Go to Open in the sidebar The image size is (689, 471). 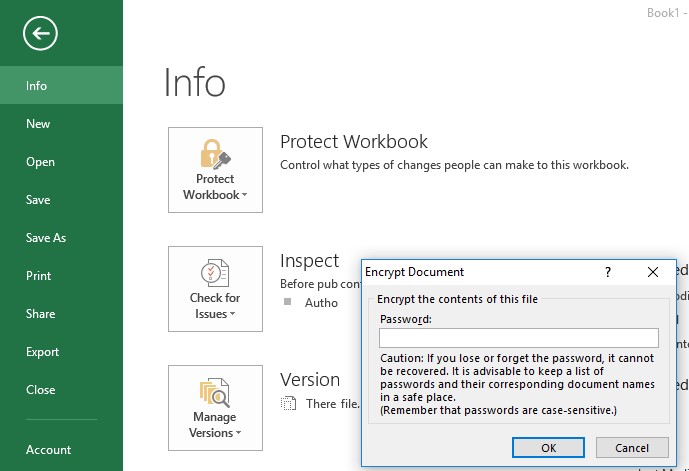[40, 162]
